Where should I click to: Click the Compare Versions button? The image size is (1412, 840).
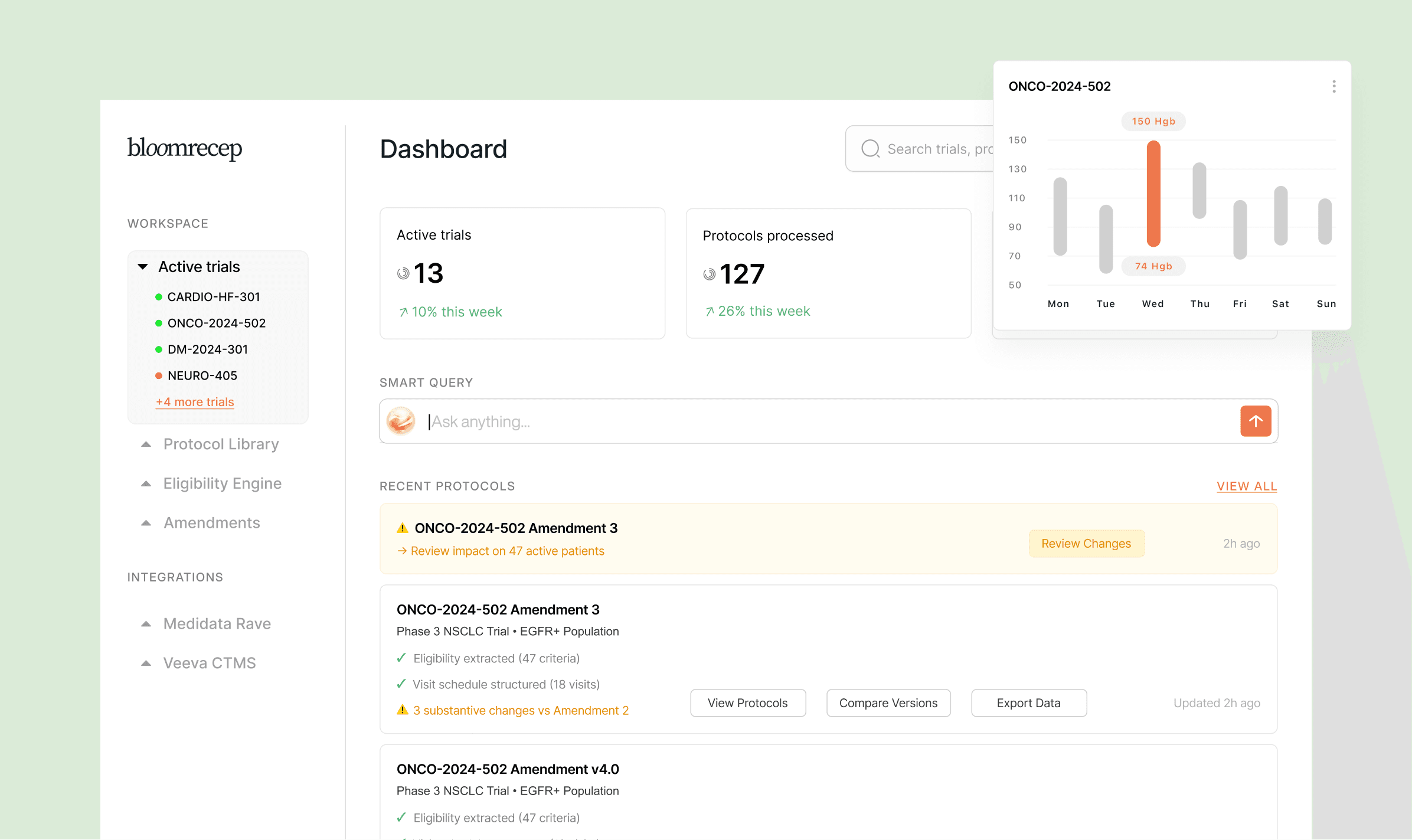(888, 702)
